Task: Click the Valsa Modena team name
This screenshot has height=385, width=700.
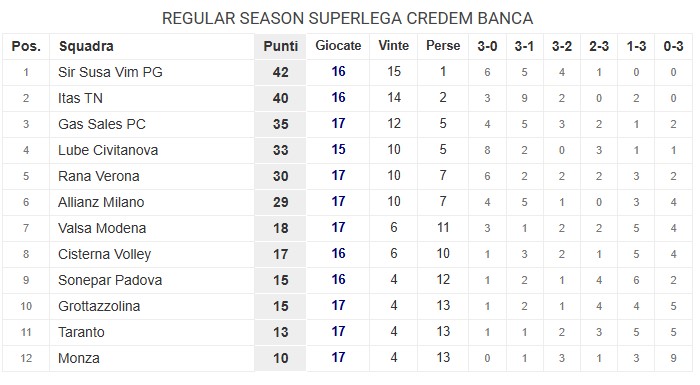Action: (102, 228)
